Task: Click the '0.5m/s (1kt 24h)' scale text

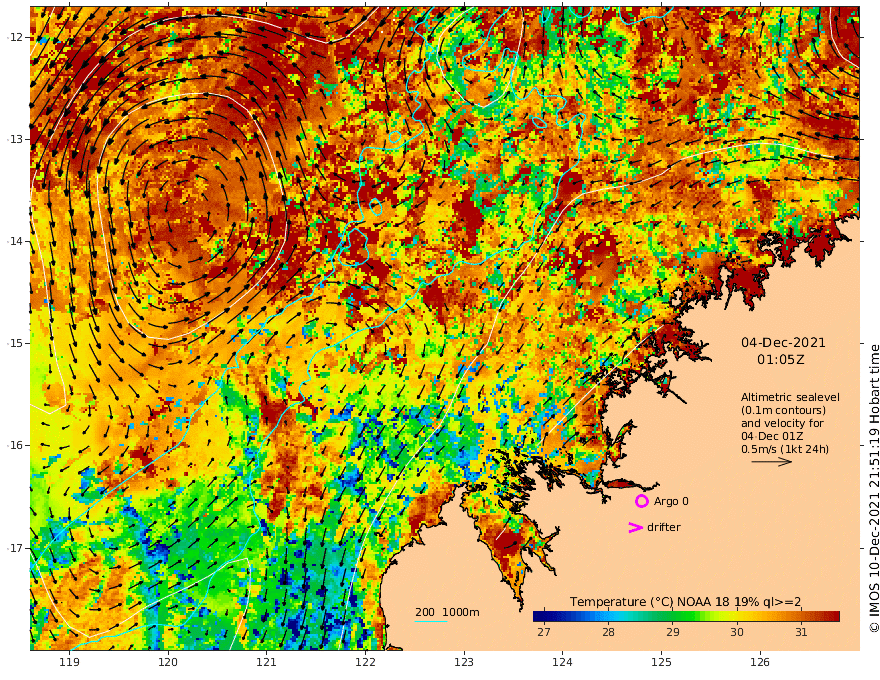Action: click(x=785, y=449)
